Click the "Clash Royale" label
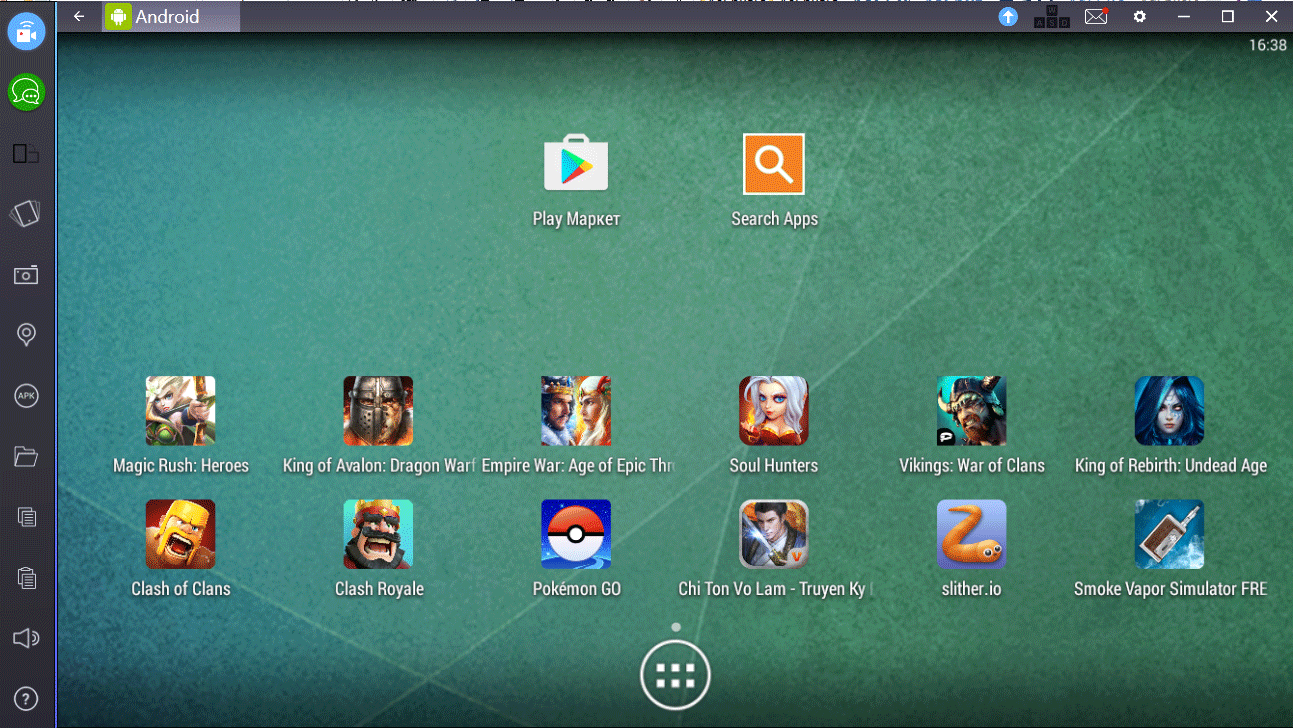 [x=379, y=589]
